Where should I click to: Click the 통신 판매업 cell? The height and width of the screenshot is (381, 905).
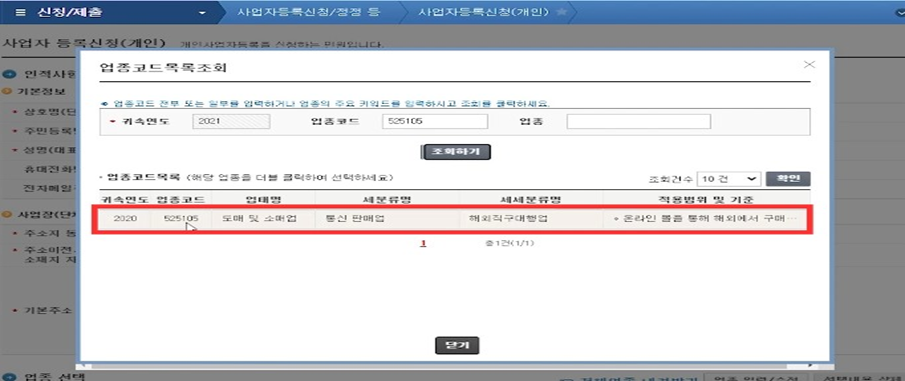387,219
